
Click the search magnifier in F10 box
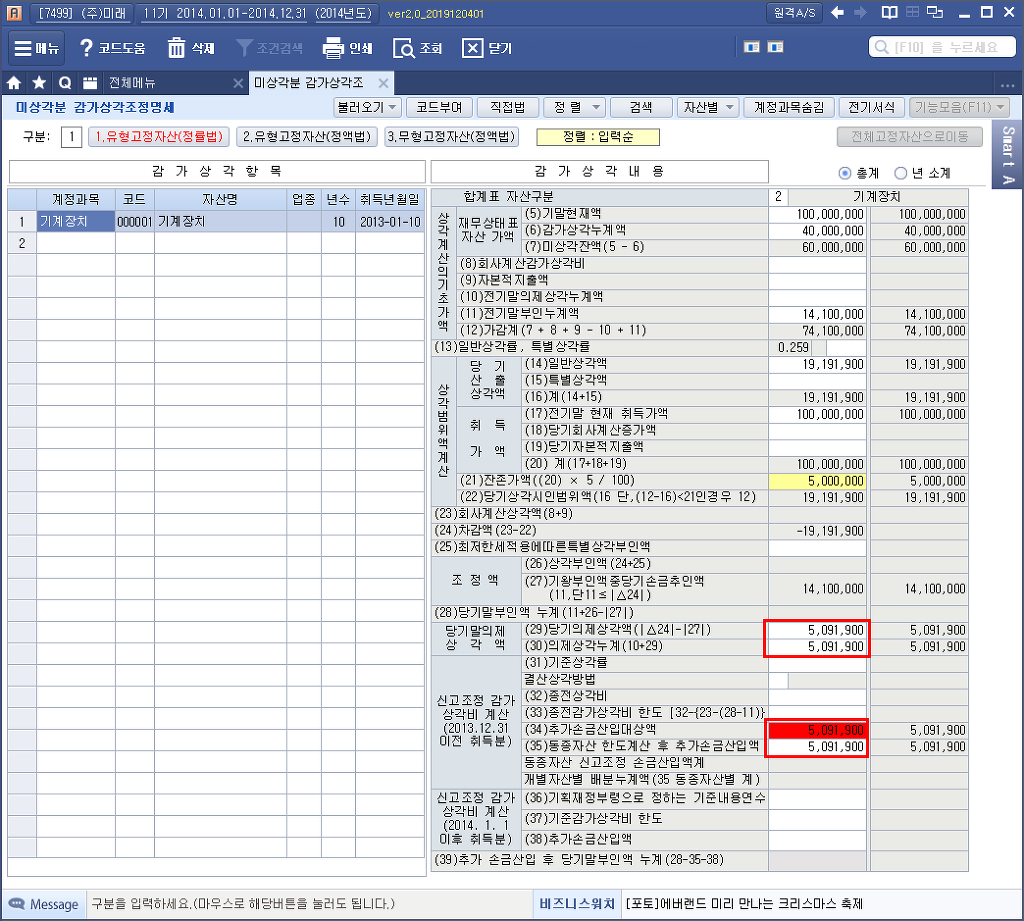click(x=882, y=48)
